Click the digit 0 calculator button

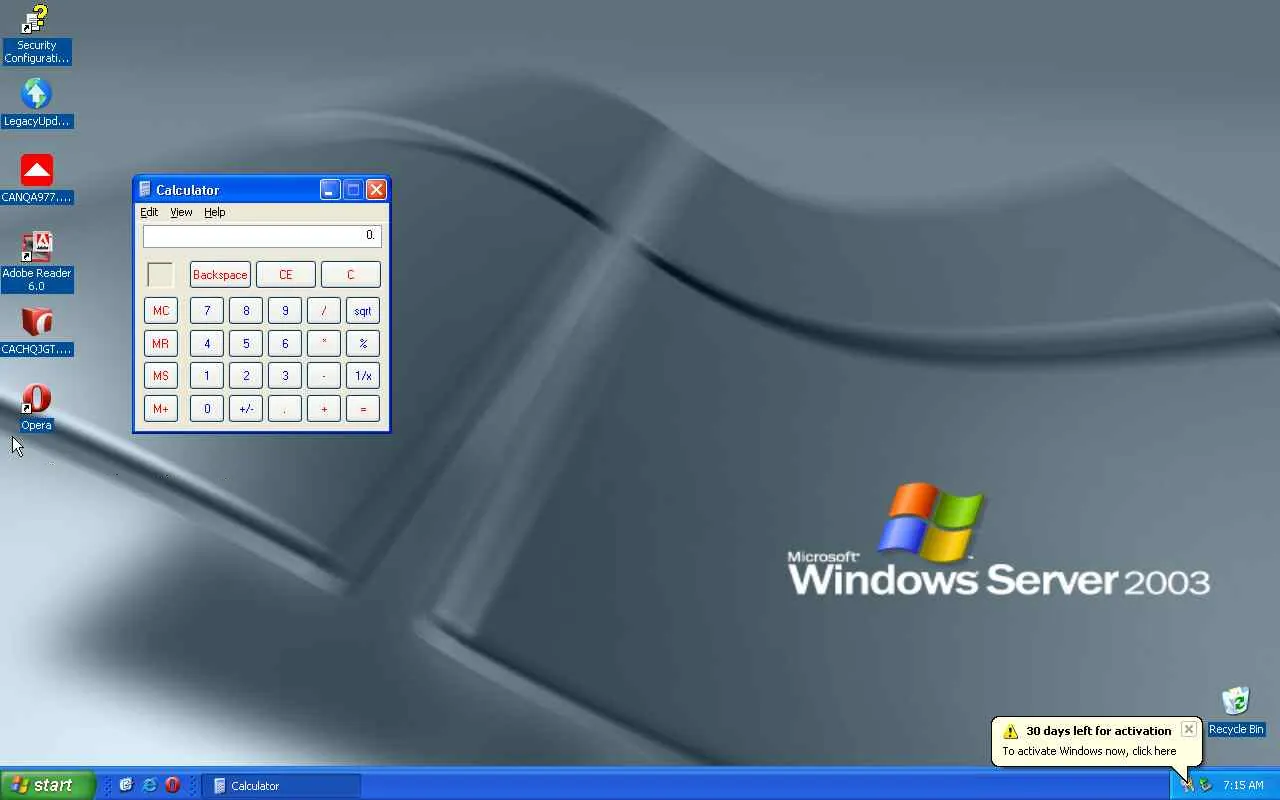click(207, 409)
